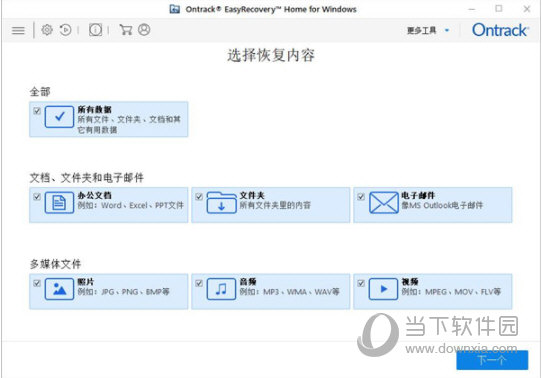Open the 更多工具 menu label

pos(421,30)
